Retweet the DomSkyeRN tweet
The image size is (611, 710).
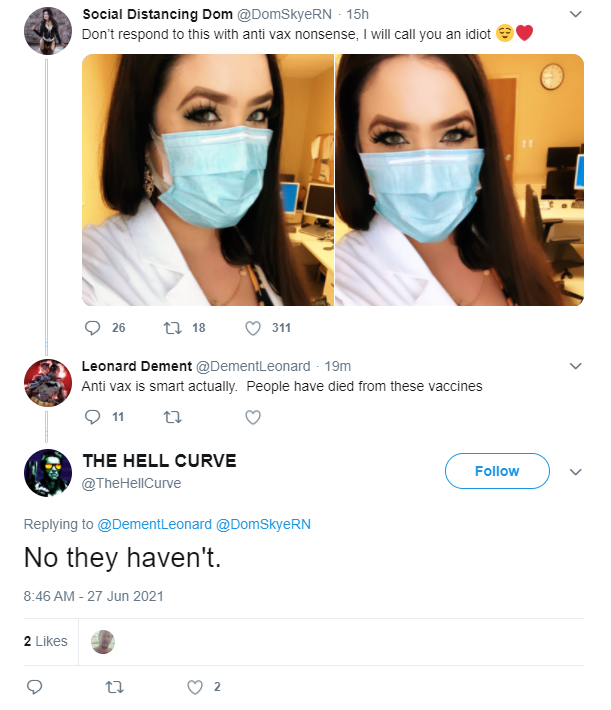point(172,327)
